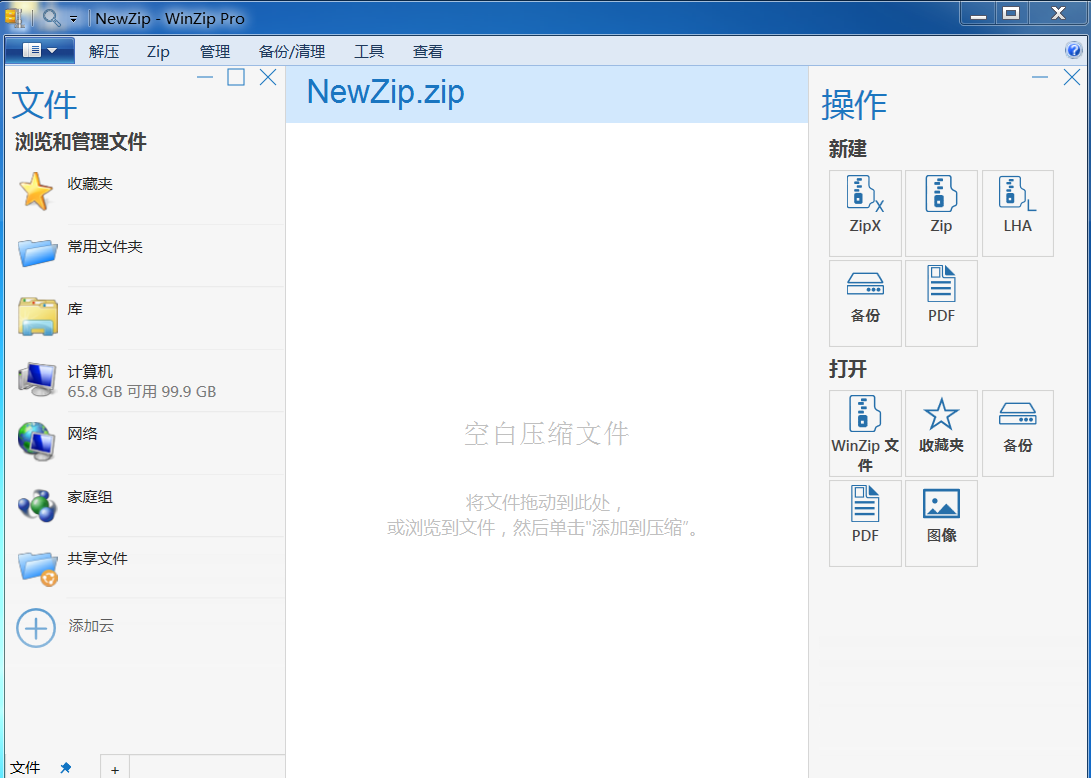Click the WinZip application icon in title bar
This screenshot has height=778, width=1091.
(x=14, y=17)
